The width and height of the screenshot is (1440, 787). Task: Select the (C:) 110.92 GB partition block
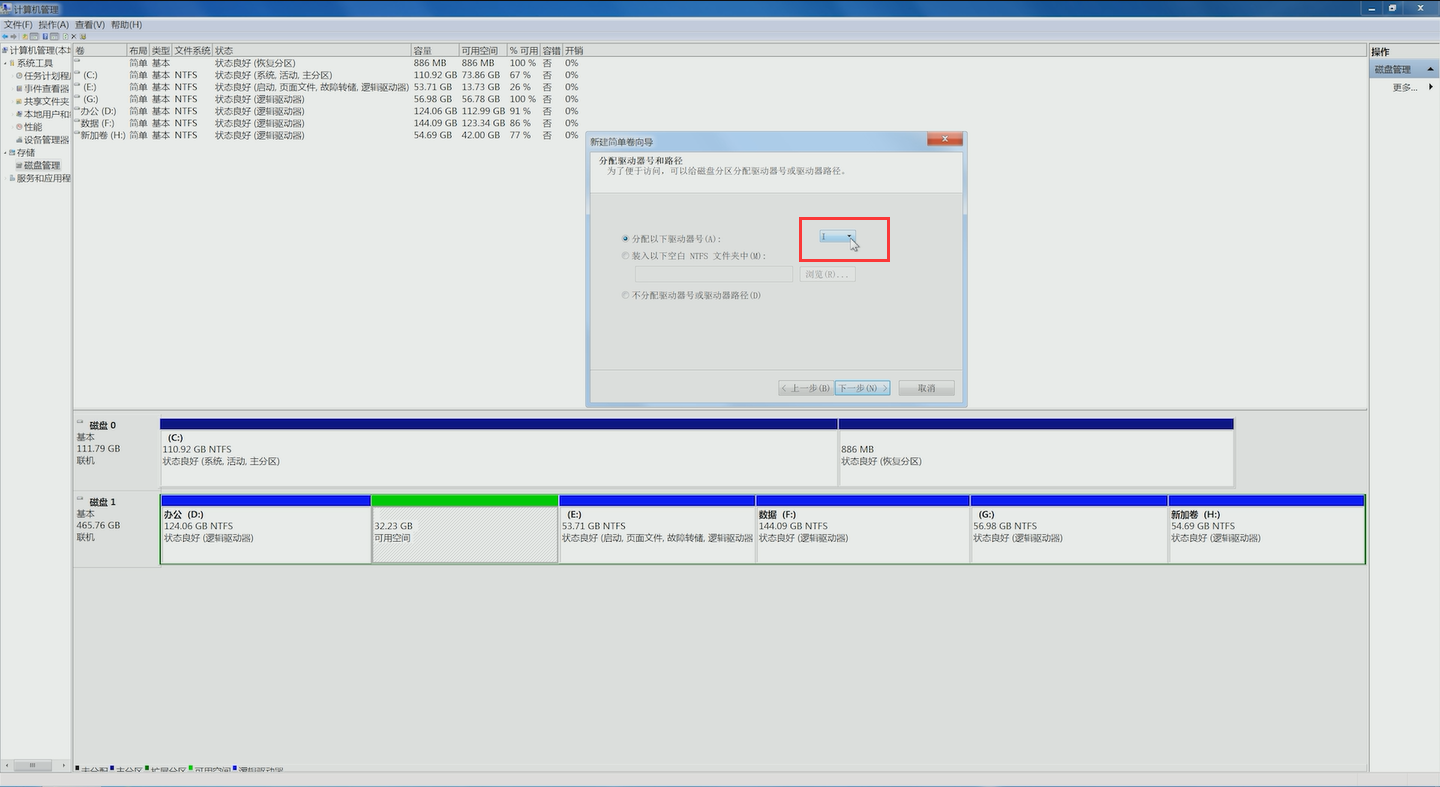click(499, 452)
